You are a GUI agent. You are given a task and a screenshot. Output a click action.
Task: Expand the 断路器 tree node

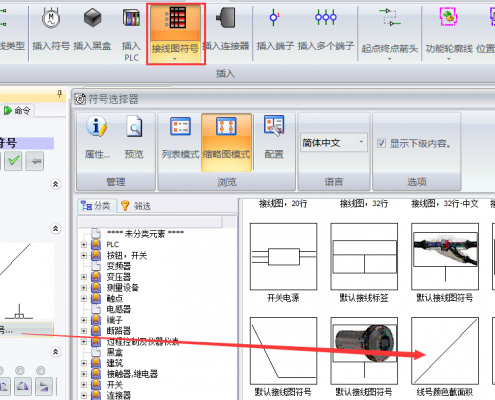coord(84,331)
